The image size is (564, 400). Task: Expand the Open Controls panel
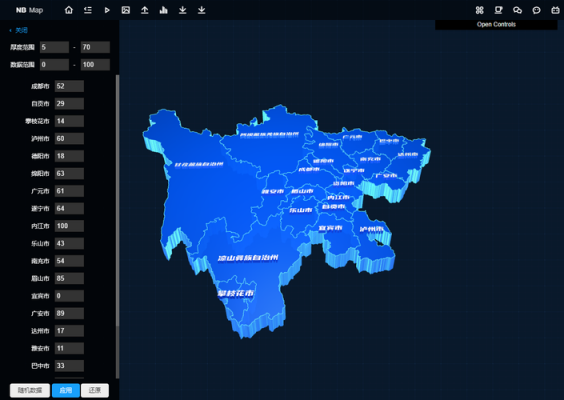(x=496, y=24)
